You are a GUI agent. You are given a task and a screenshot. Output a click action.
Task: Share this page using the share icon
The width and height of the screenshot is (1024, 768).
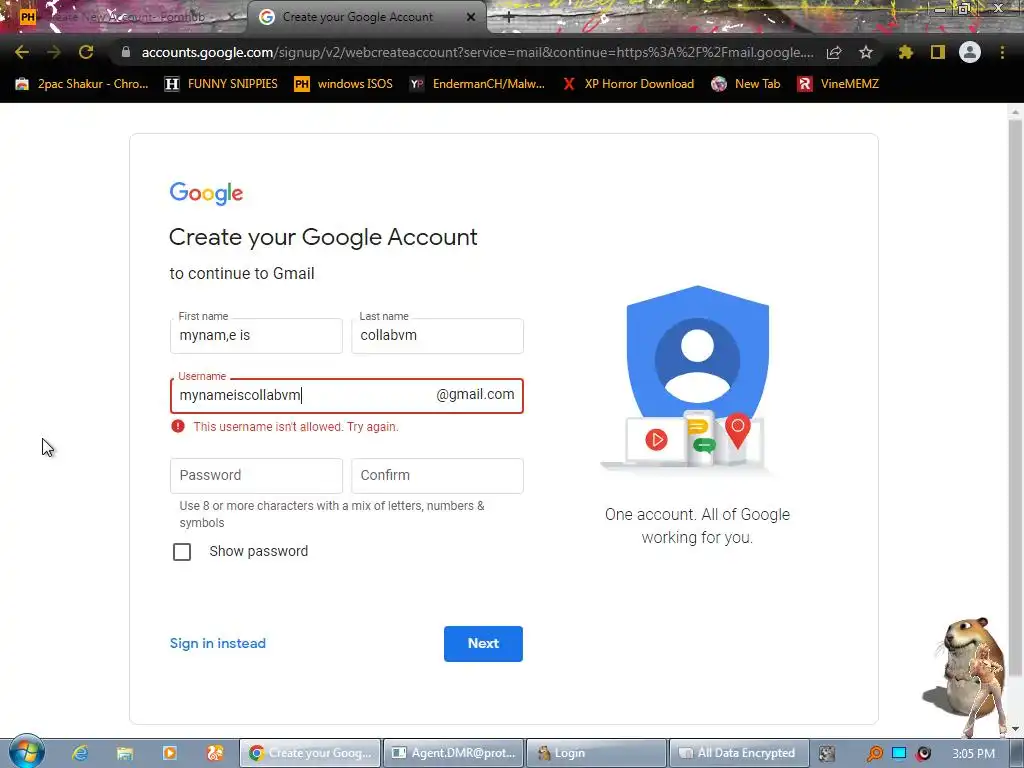pos(834,52)
